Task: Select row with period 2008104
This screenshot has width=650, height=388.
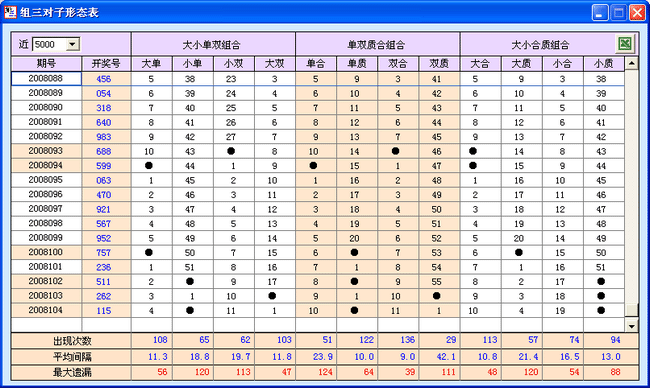Action: [318, 310]
